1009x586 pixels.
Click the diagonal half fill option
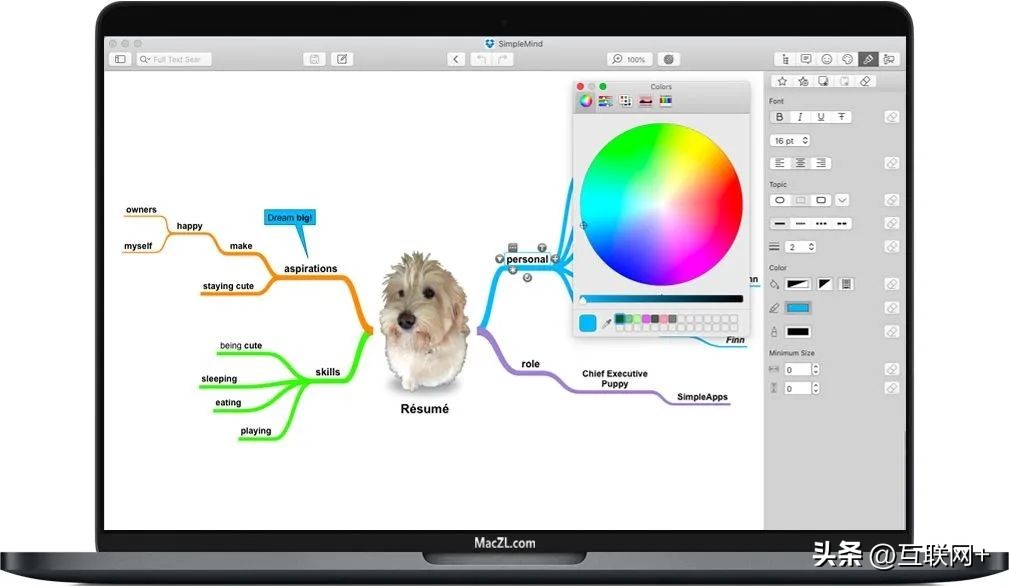point(824,284)
